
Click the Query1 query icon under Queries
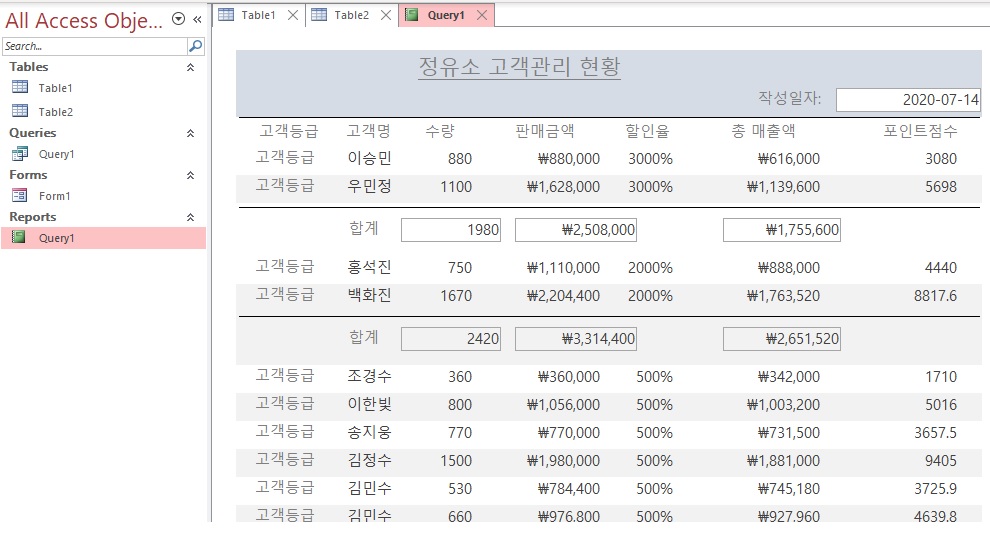[19, 154]
